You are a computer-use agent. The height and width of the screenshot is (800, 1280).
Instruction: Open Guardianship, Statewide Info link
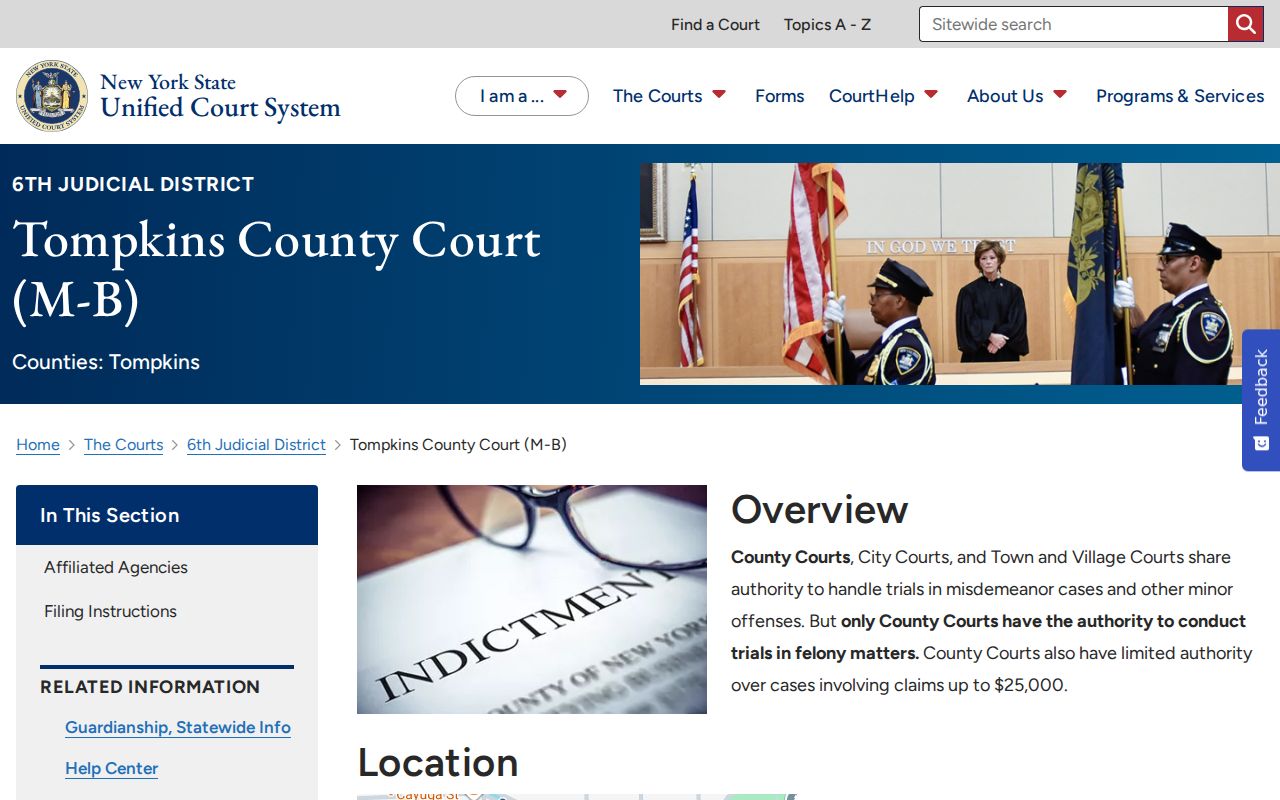(x=178, y=728)
